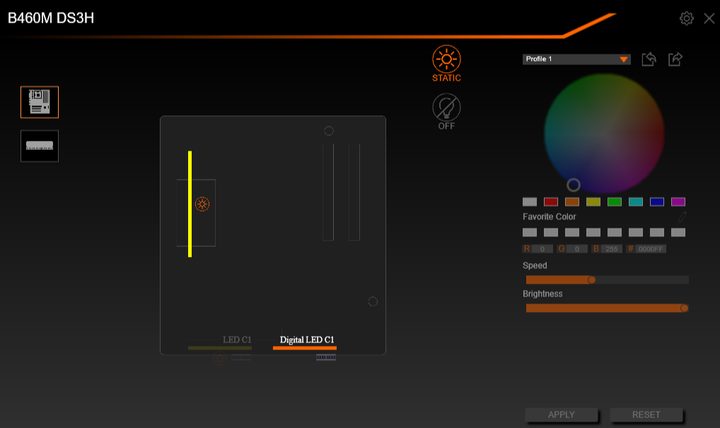The image size is (720, 428).
Task: Switch to the Digital LED C1 tab
Action: (307, 340)
